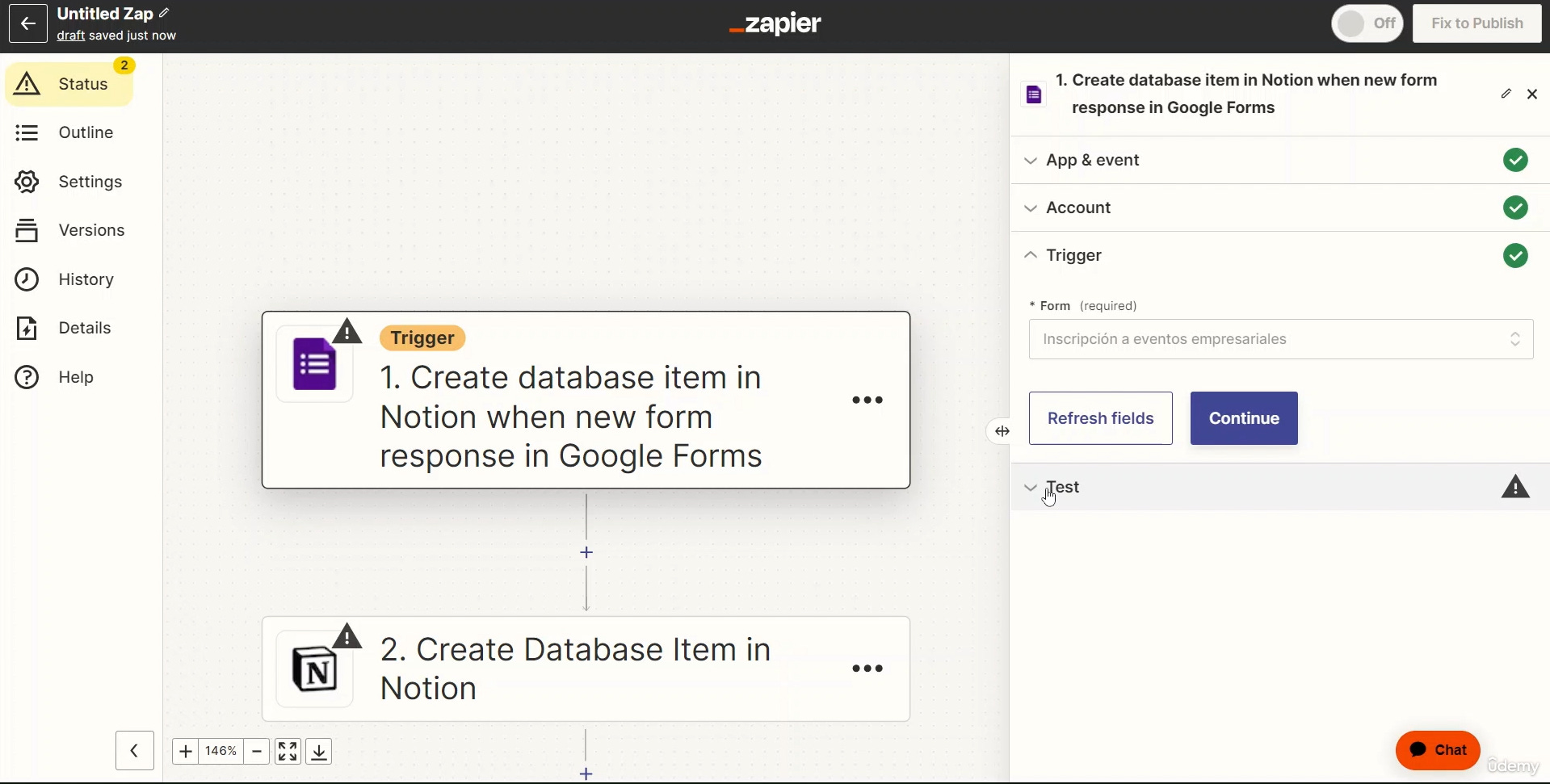Screen dimensions: 1550x784
Task: Click the canvas download/export icon
Action: (319, 751)
